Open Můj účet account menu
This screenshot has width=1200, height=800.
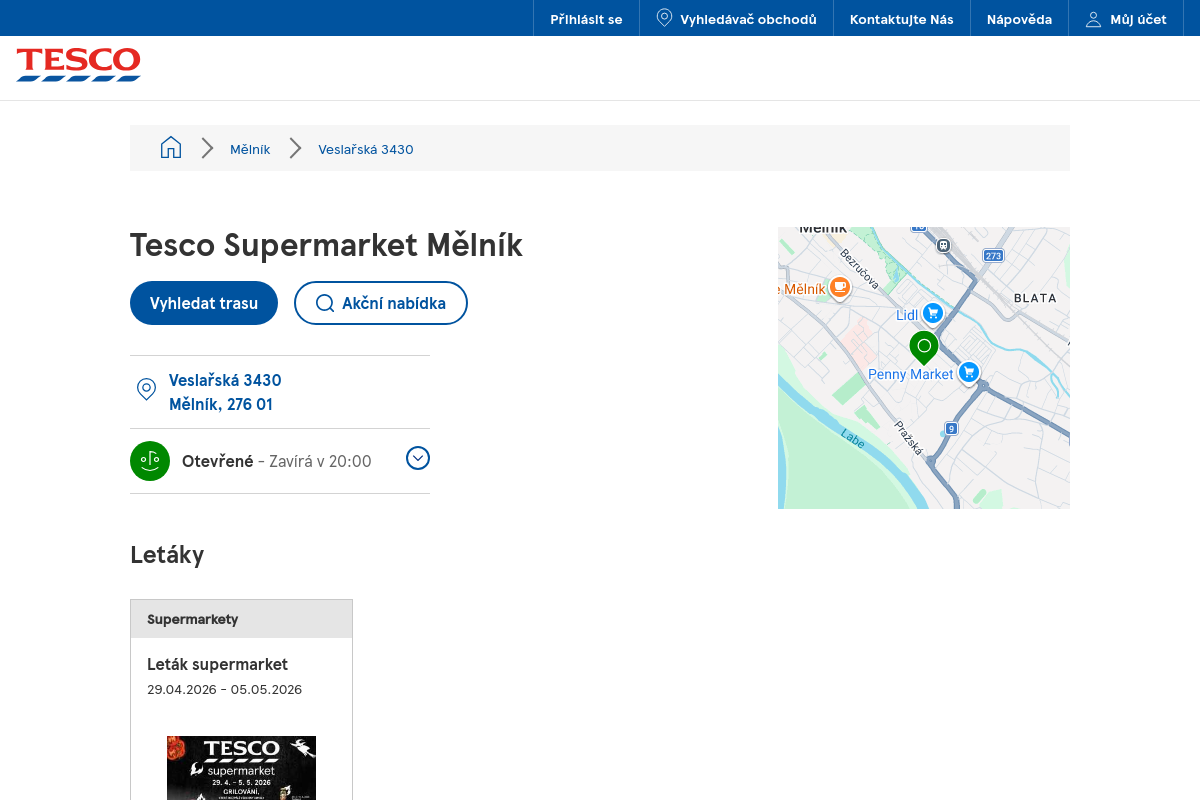1126,19
